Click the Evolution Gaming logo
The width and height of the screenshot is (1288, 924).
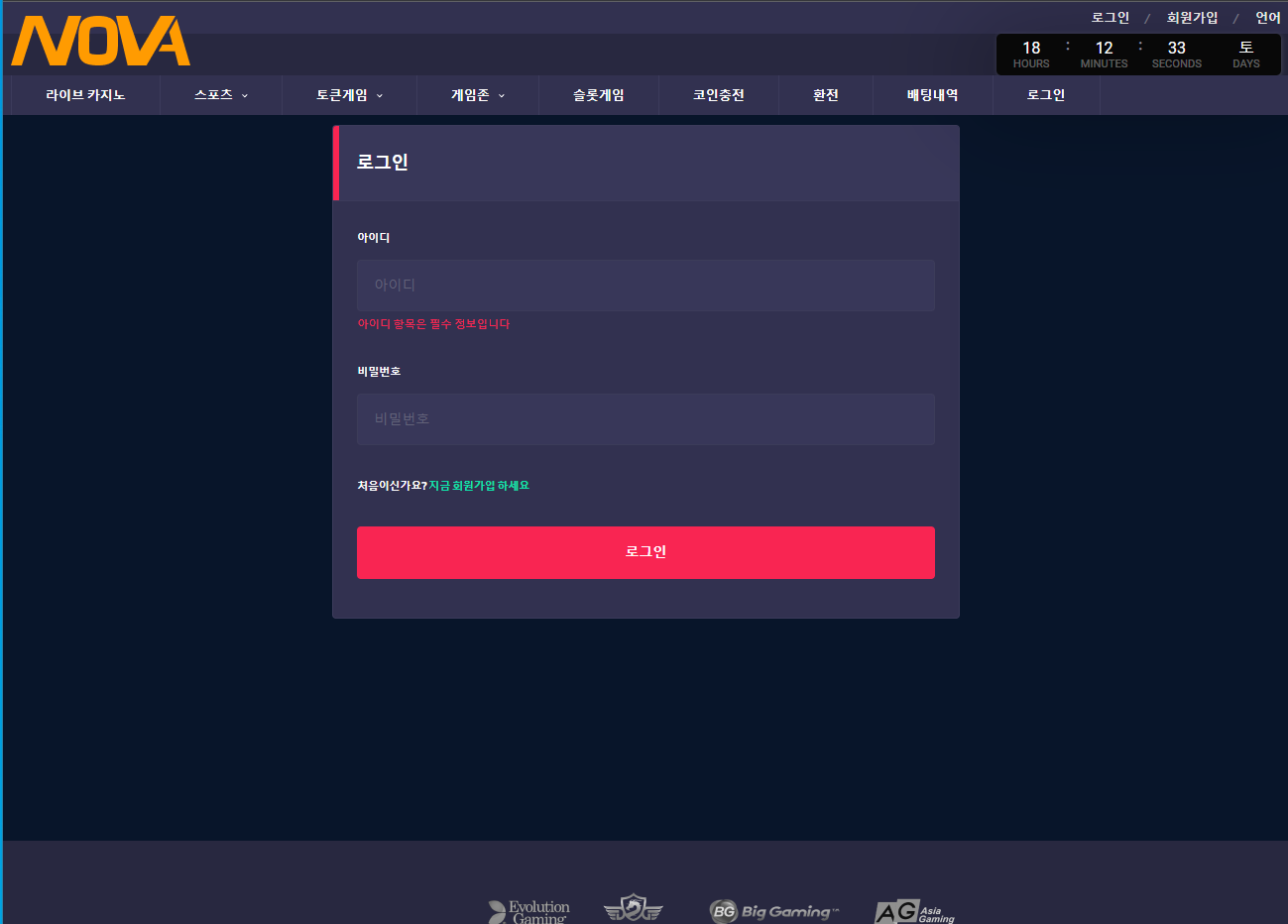click(529, 911)
